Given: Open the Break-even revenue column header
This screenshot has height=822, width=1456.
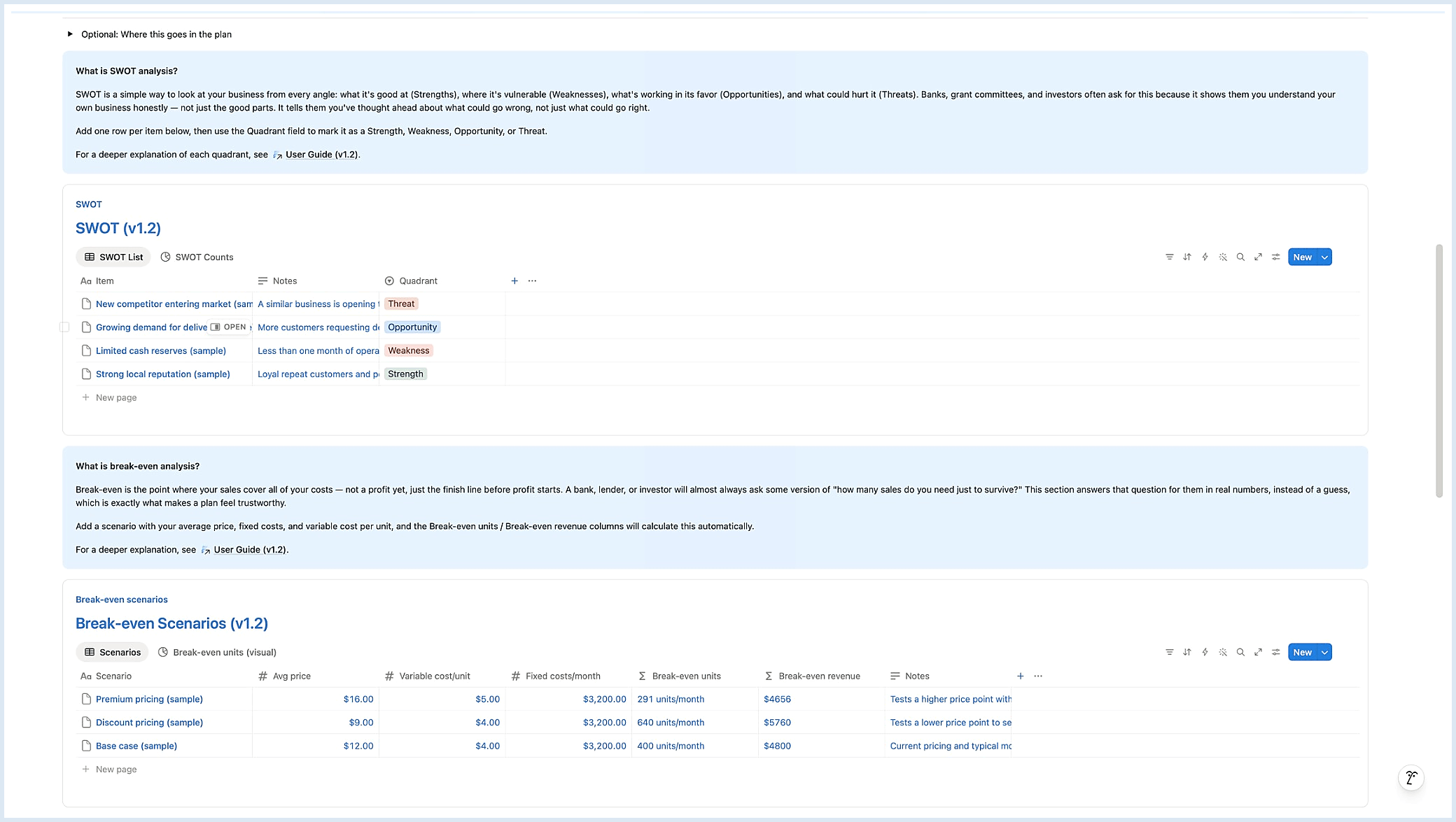Looking at the screenshot, I should (x=821, y=676).
